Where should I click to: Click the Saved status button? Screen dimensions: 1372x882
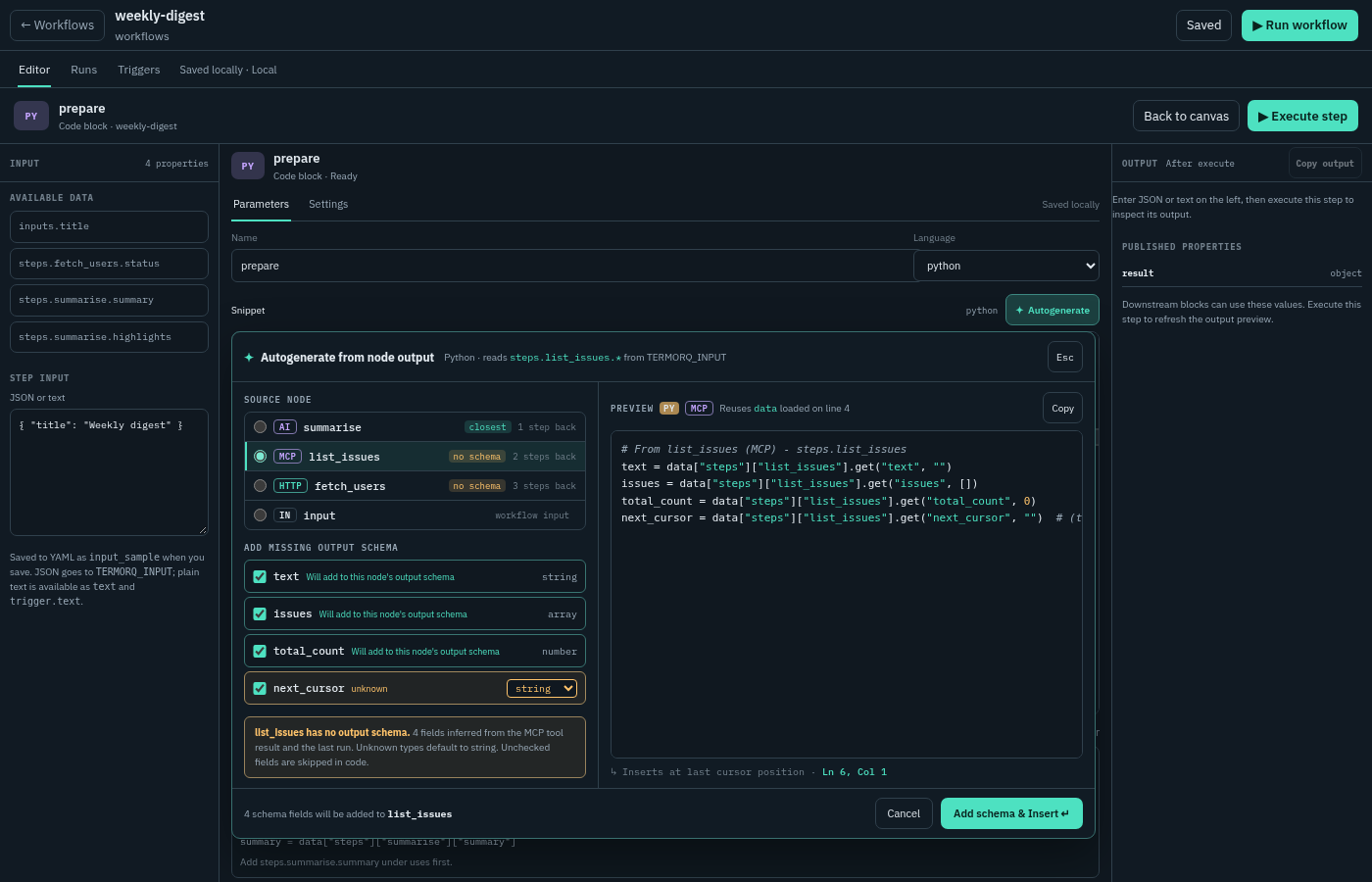(x=1203, y=25)
